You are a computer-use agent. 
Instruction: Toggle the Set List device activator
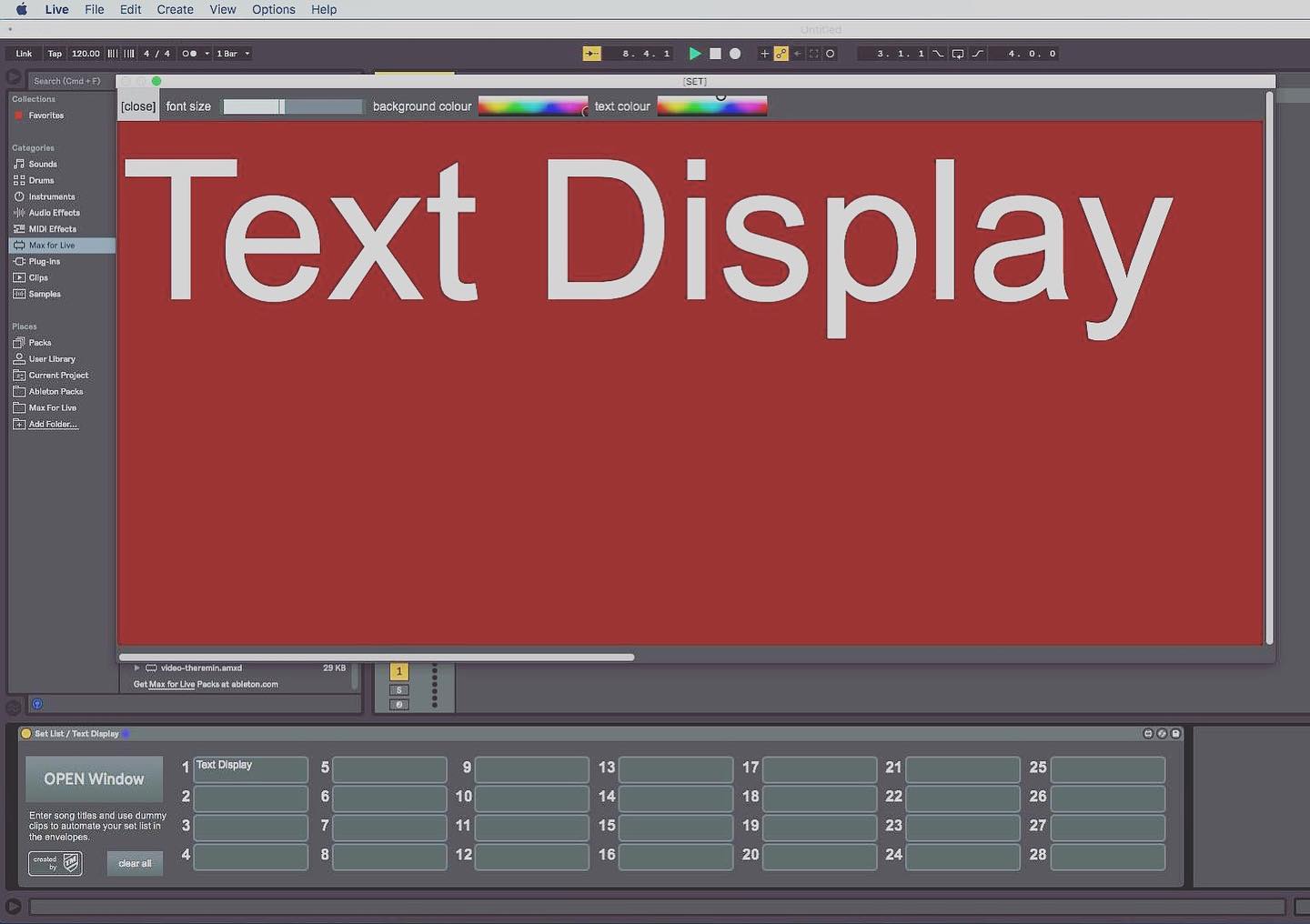click(x=26, y=734)
